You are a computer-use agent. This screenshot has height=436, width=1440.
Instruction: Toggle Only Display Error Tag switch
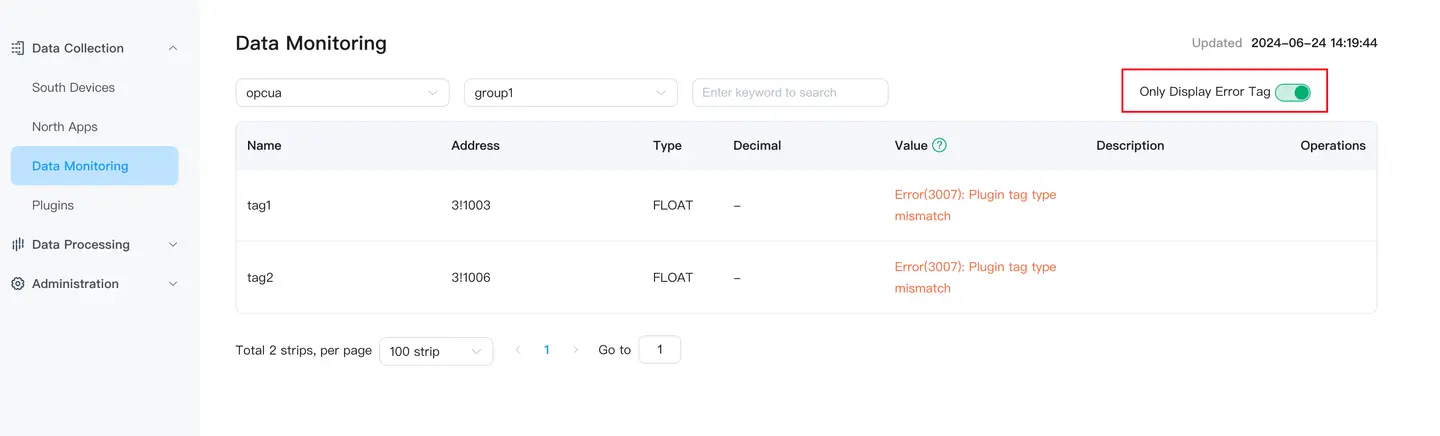[x=1292, y=92]
